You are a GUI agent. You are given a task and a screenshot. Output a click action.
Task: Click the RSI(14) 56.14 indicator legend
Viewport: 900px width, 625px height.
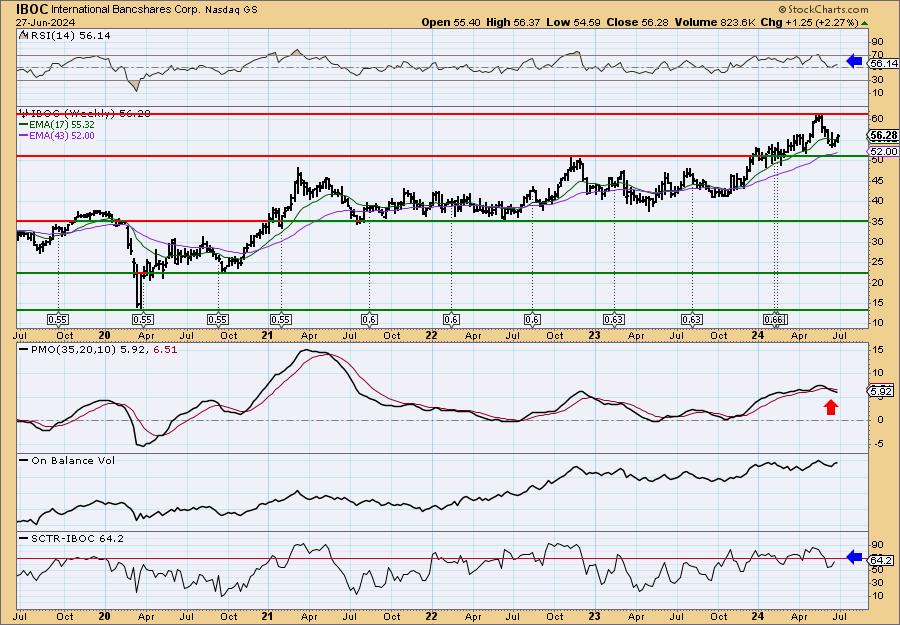pos(69,36)
